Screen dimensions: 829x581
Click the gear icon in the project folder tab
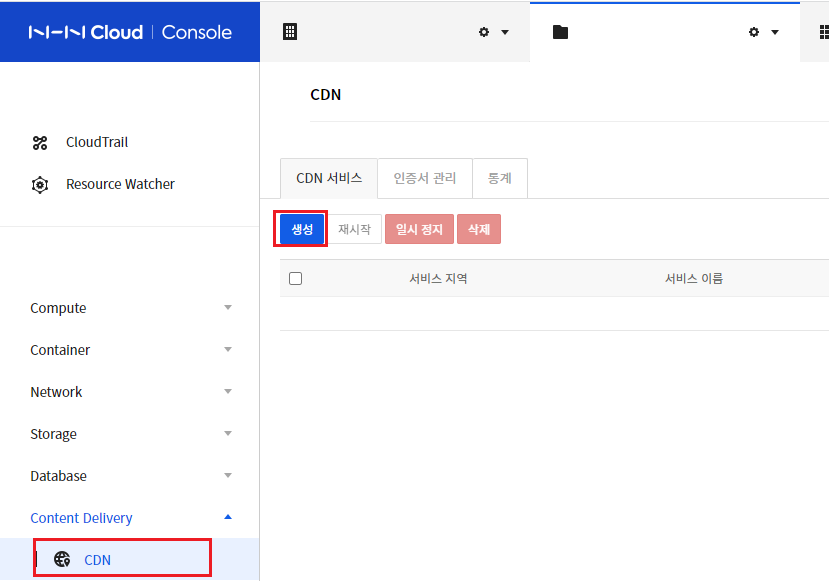(754, 32)
